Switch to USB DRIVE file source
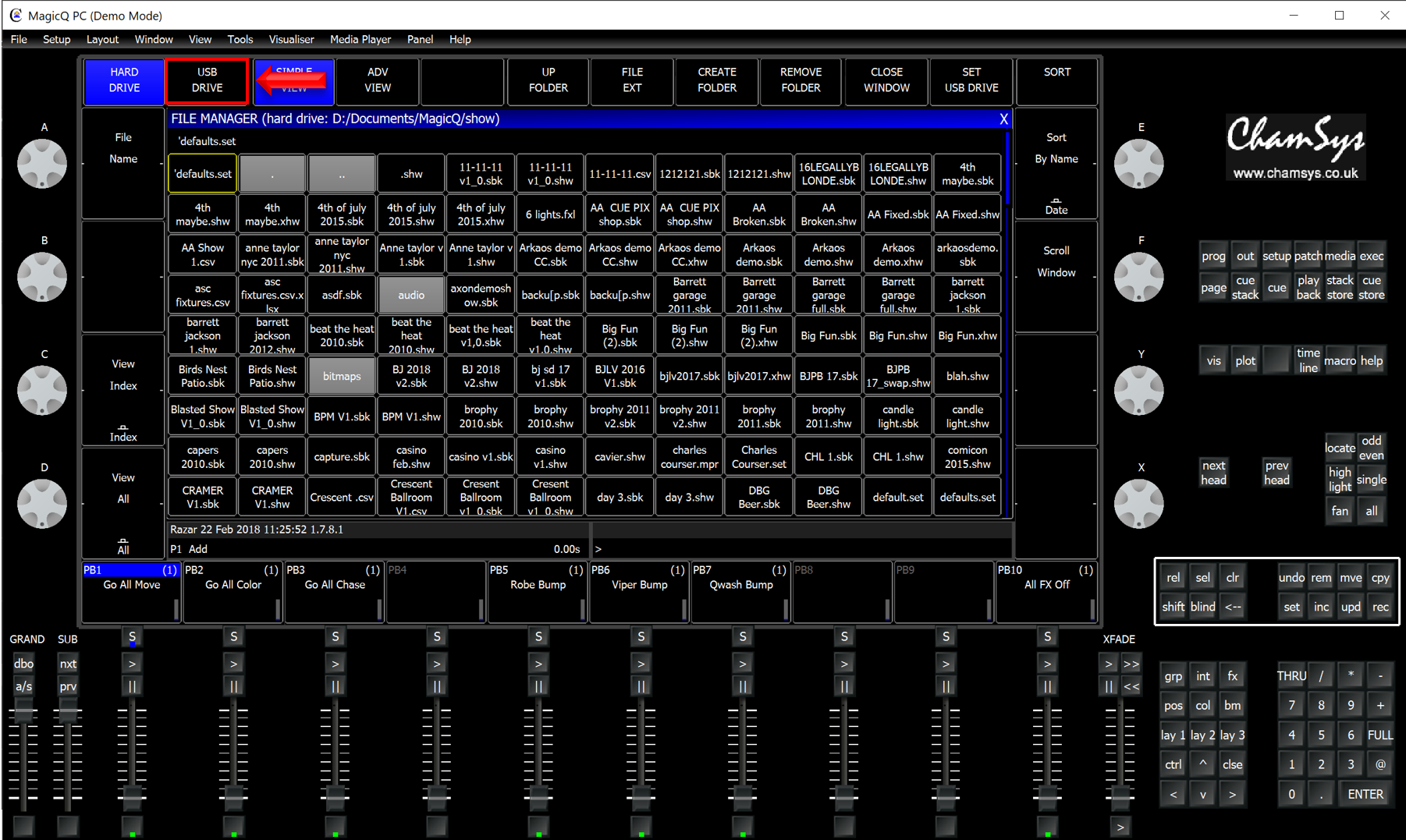1406x840 pixels. (207, 80)
